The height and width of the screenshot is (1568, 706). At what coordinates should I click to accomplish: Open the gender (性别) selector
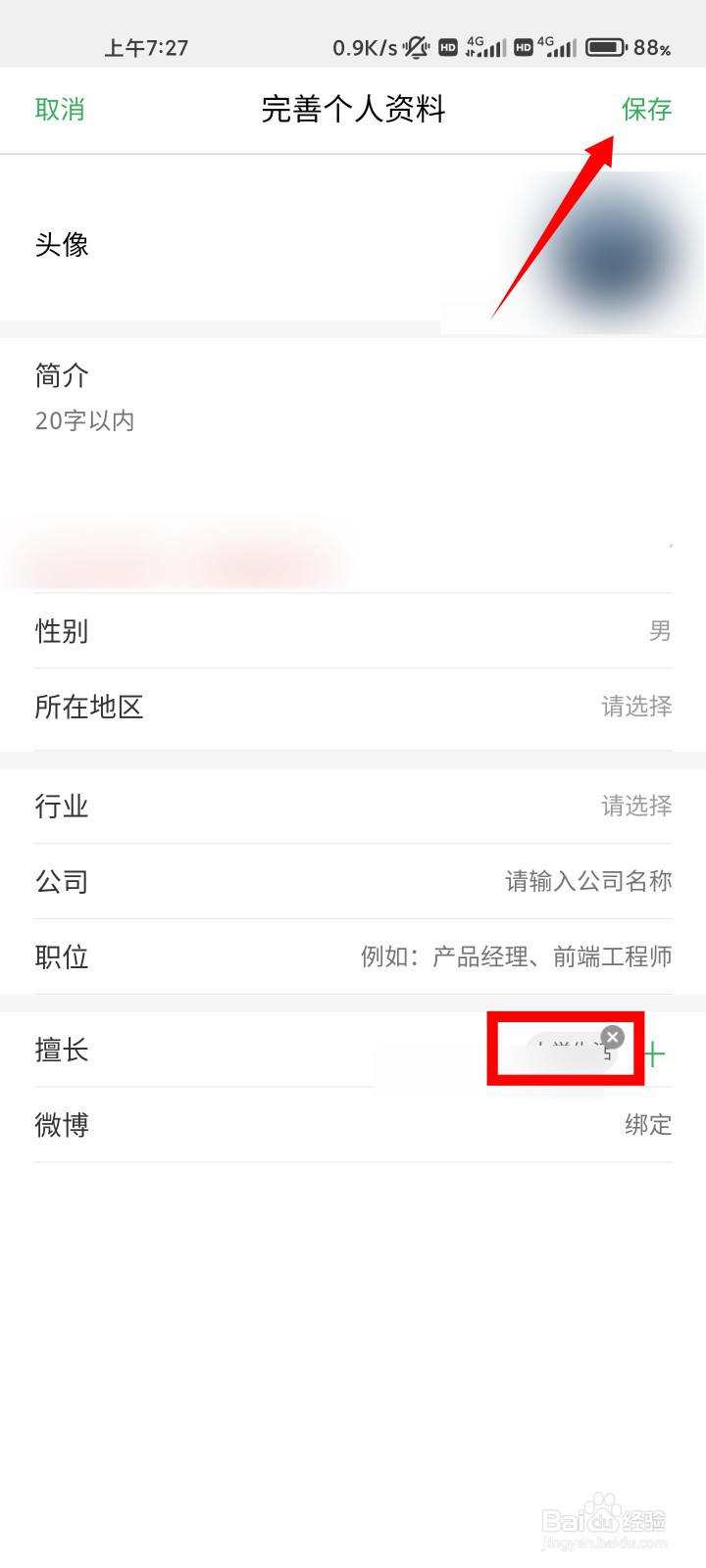pos(353,631)
